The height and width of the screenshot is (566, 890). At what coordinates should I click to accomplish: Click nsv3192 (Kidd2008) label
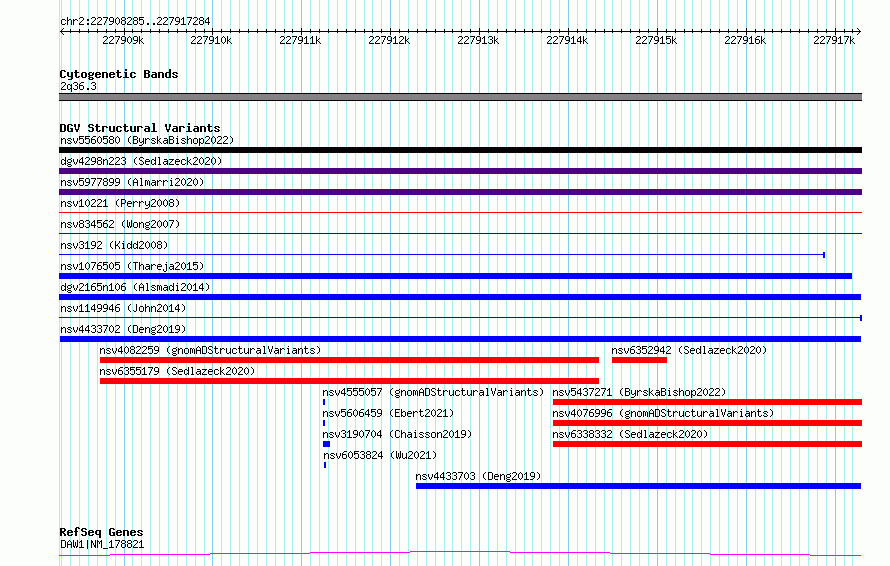[x=114, y=245]
